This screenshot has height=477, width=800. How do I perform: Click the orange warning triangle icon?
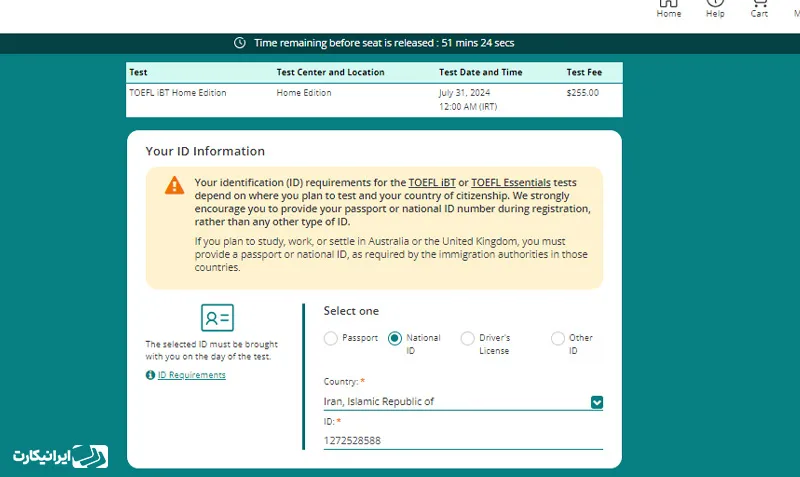(174, 185)
